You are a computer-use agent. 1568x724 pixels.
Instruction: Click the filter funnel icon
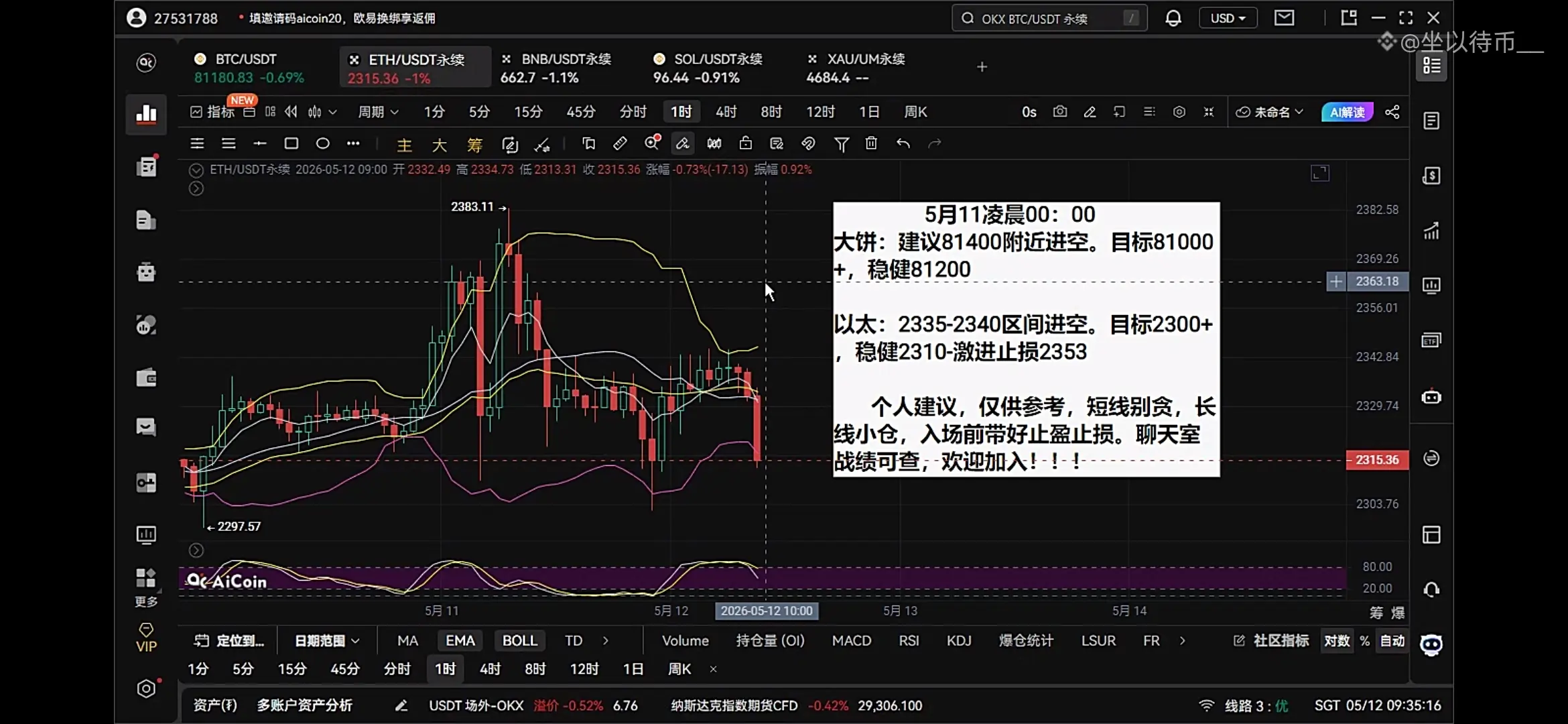(x=842, y=143)
